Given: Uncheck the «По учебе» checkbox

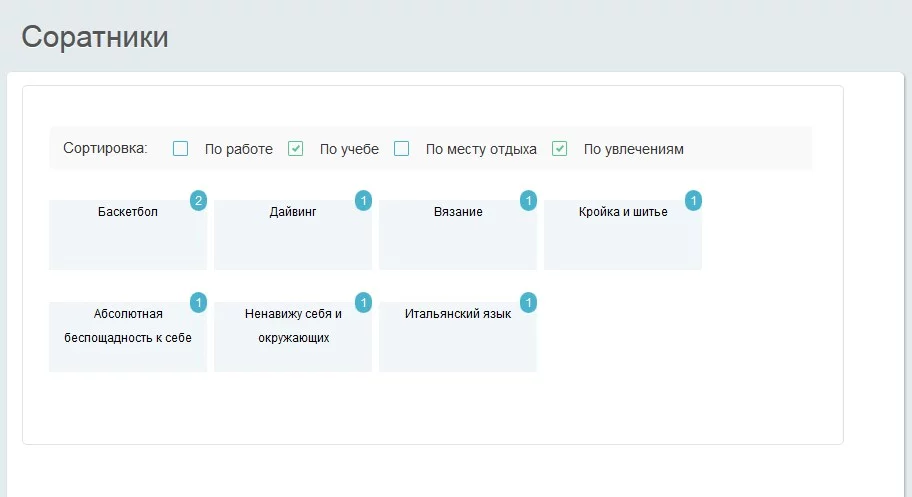Looking at the screenshot, I should [296, 149].
